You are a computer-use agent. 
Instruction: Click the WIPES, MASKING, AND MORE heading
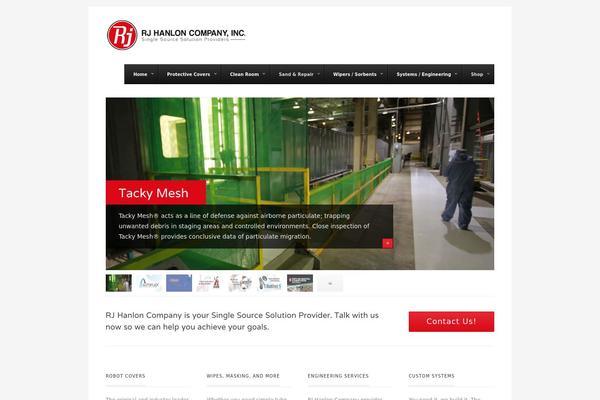coord(243,376)
